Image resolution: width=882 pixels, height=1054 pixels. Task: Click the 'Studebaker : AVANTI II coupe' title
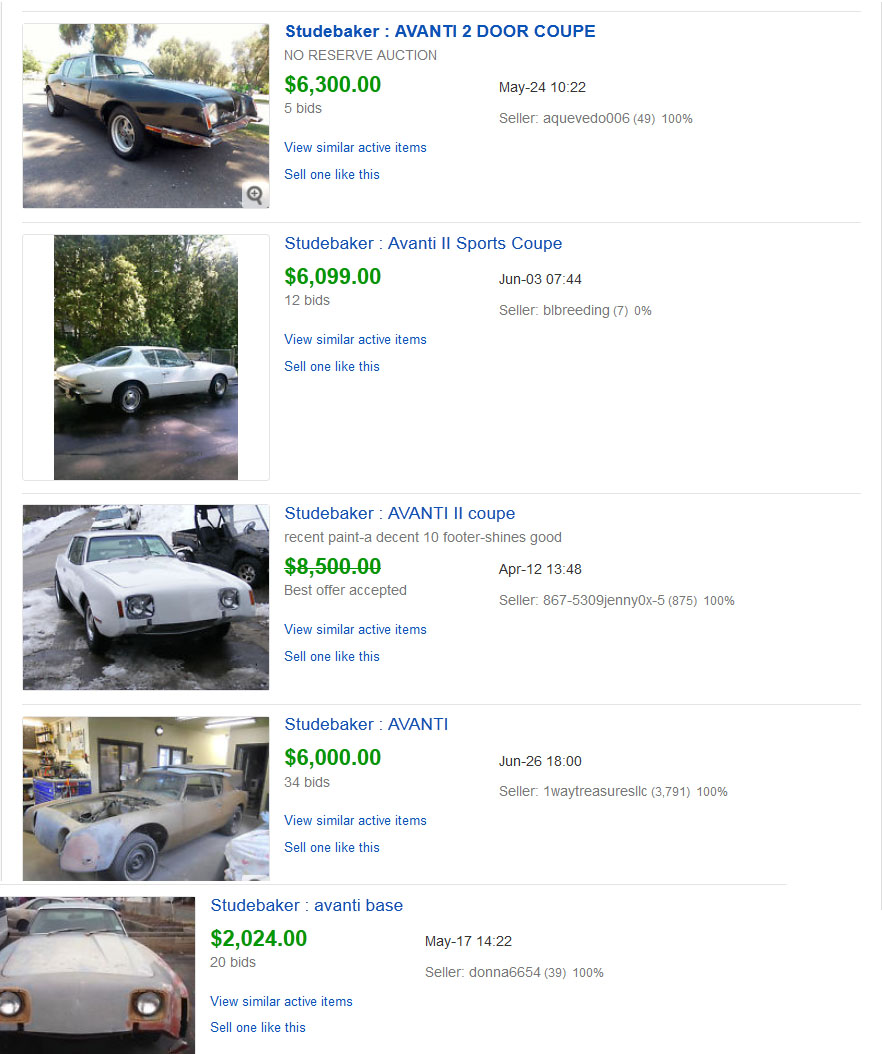[x=399, y=513]
